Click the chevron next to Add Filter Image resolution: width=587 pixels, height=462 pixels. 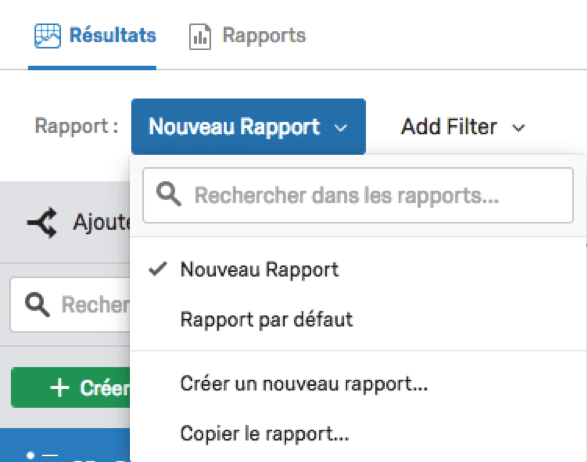point(519,128)
